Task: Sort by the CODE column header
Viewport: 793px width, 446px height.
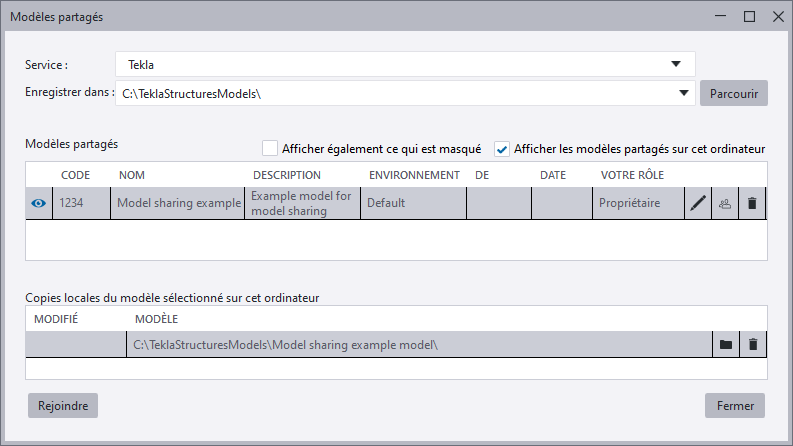Action: pyautogui.click(x=76, y=175)
